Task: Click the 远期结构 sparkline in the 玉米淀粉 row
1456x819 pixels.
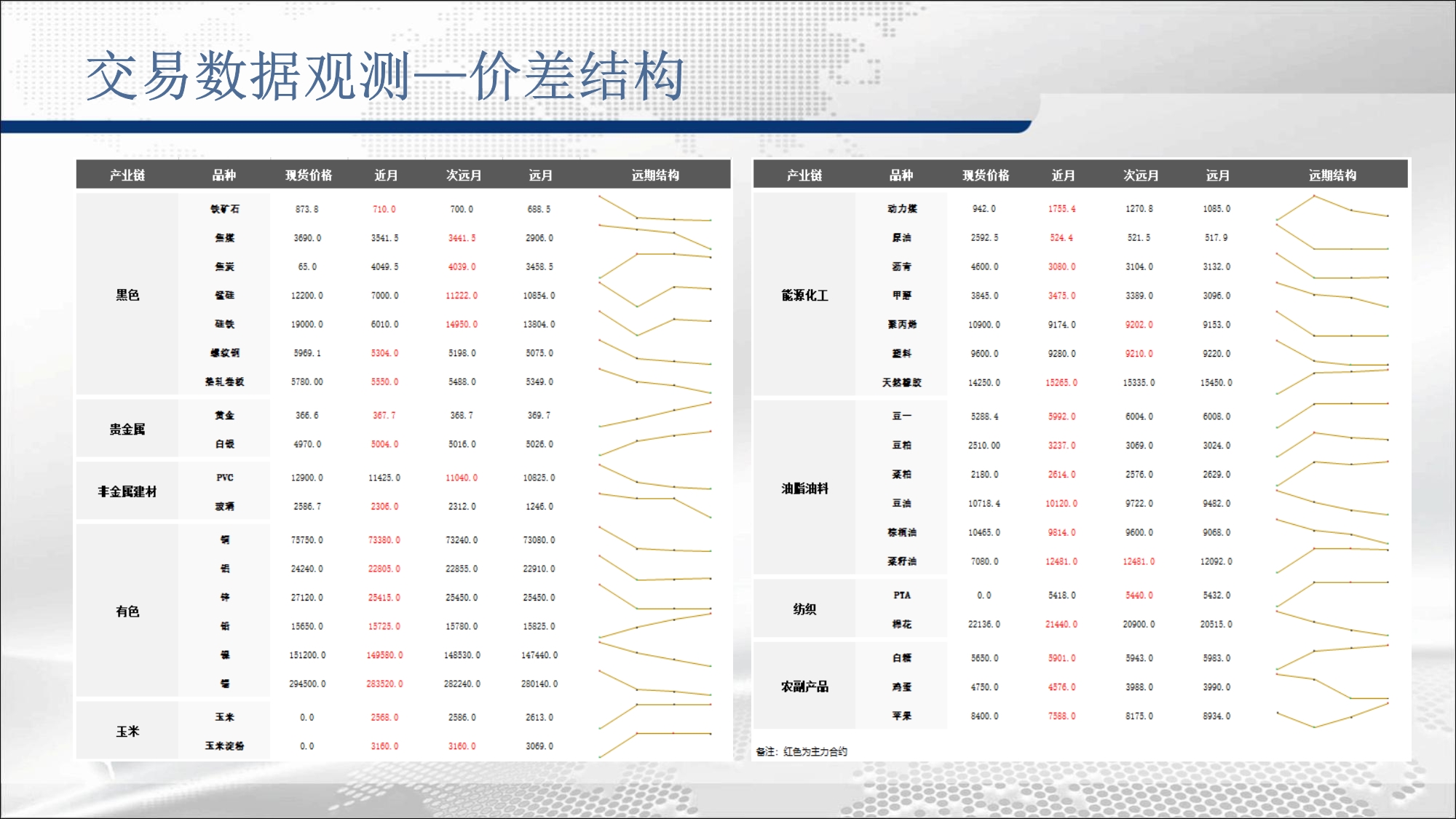Action: click(x=655, y=745)
